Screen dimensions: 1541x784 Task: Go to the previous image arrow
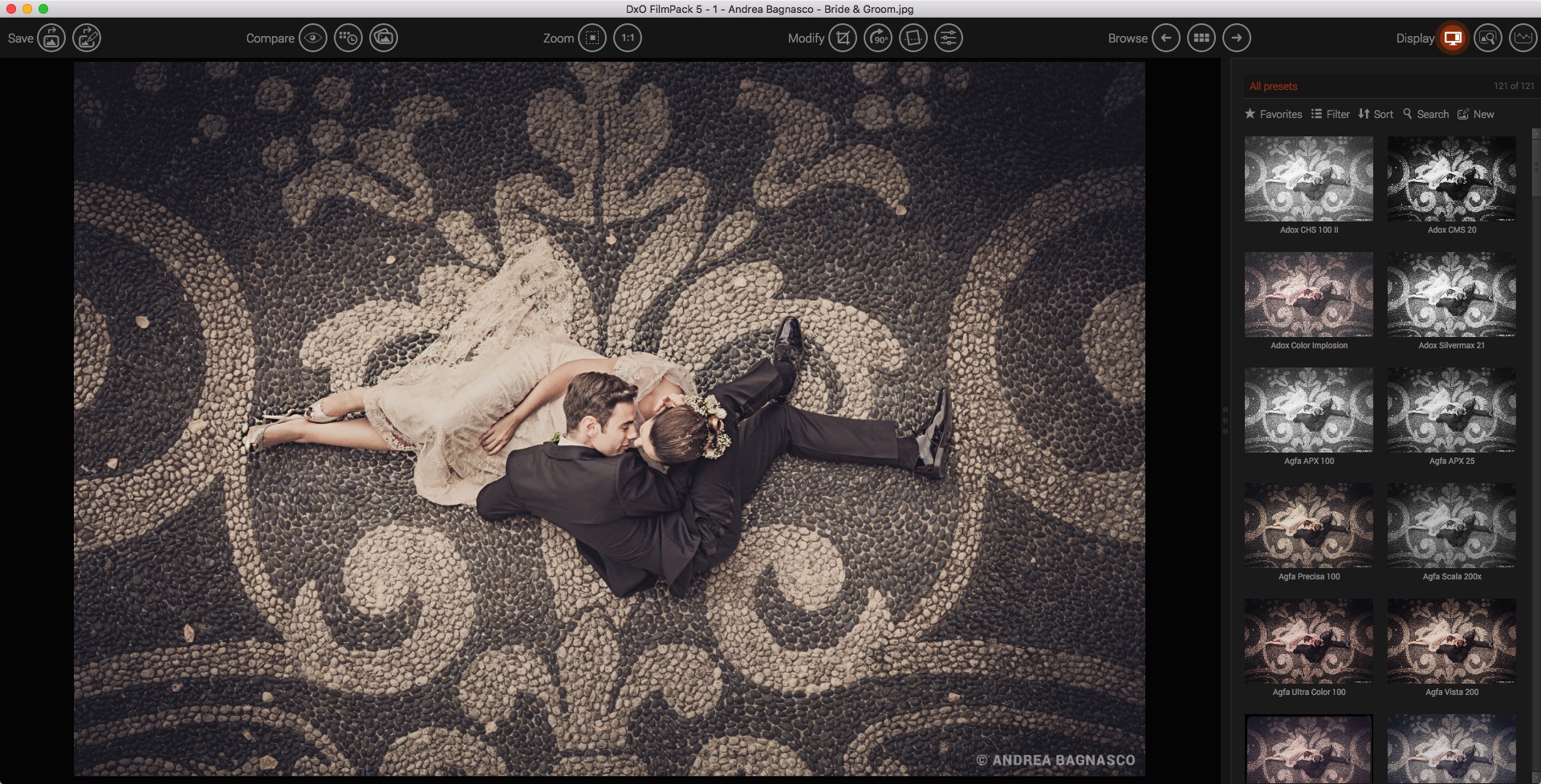1165,38
